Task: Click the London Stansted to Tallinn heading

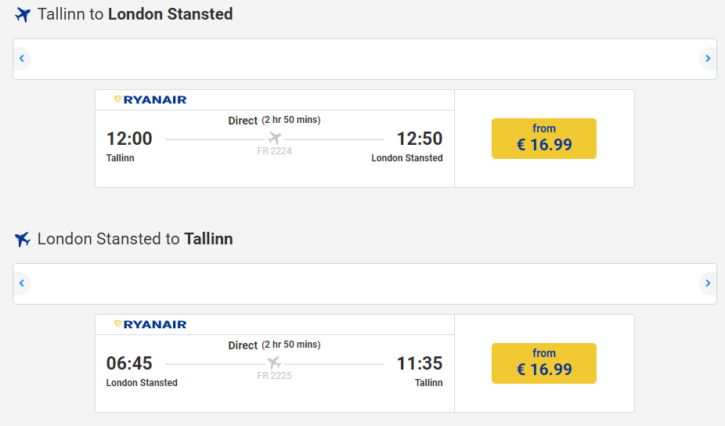Action: (x=135, y=239)
